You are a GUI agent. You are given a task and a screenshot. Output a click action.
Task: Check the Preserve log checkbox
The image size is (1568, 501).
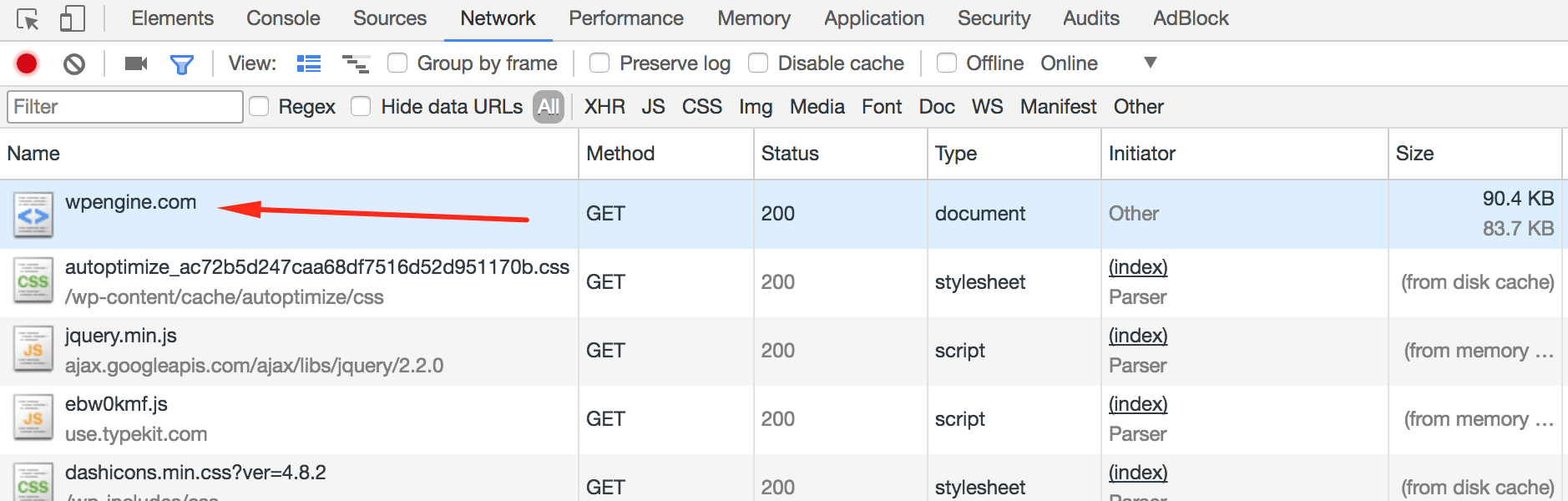pyautogui.click(x=599, y=63)
